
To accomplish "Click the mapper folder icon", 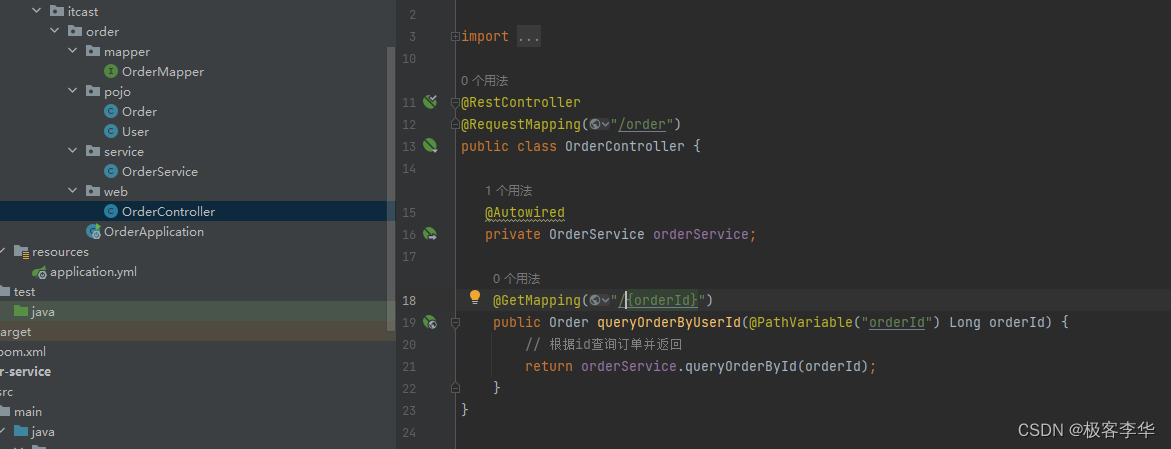I will click(x=93, y=52).
